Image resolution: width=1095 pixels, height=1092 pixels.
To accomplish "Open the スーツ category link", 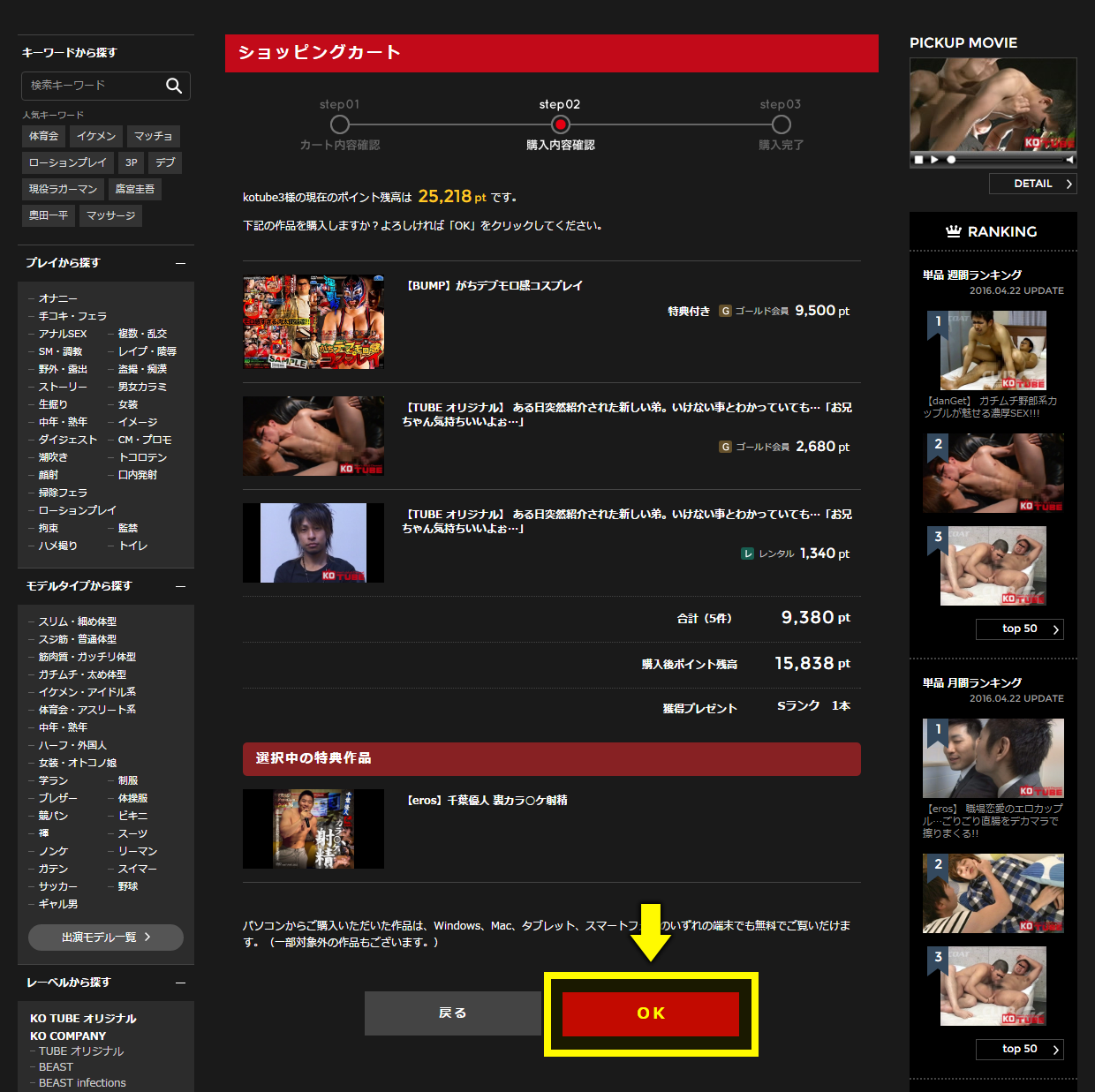I will click(133, 833).
